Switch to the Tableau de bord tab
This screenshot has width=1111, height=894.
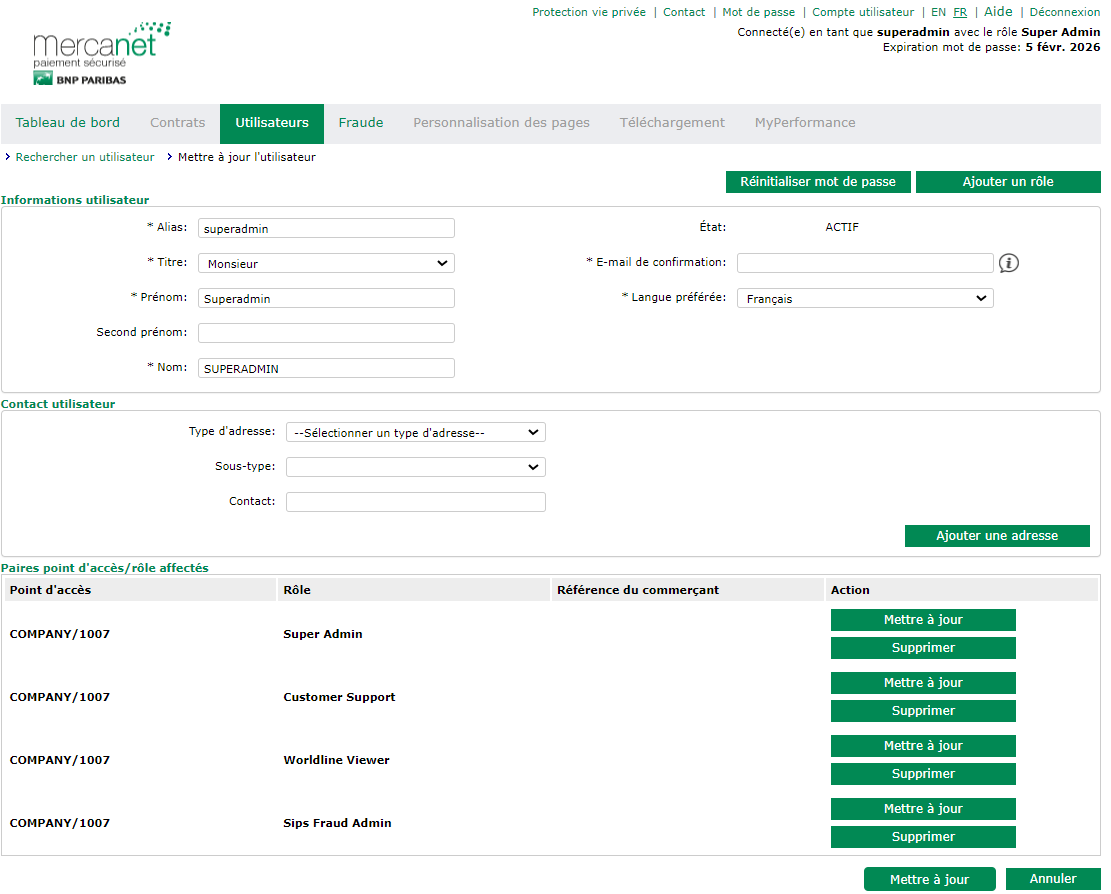pyautogui.click(x=68, y=123)
